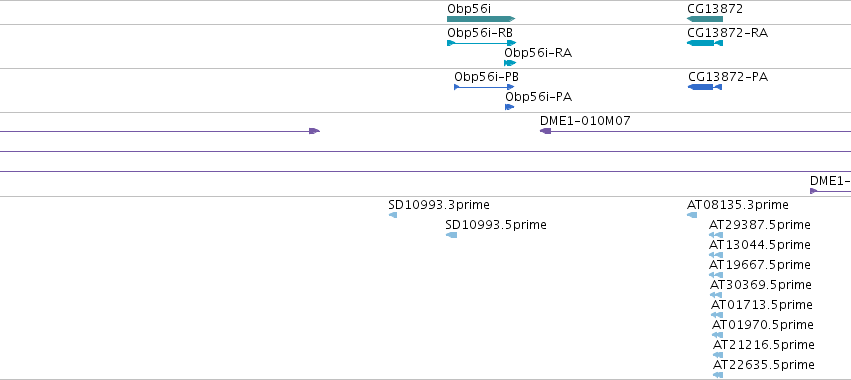Image resolution: width=851 pixels, height=380 pixels.
Task: Click the SD10993.5prime EST marker
Action: 452,235
